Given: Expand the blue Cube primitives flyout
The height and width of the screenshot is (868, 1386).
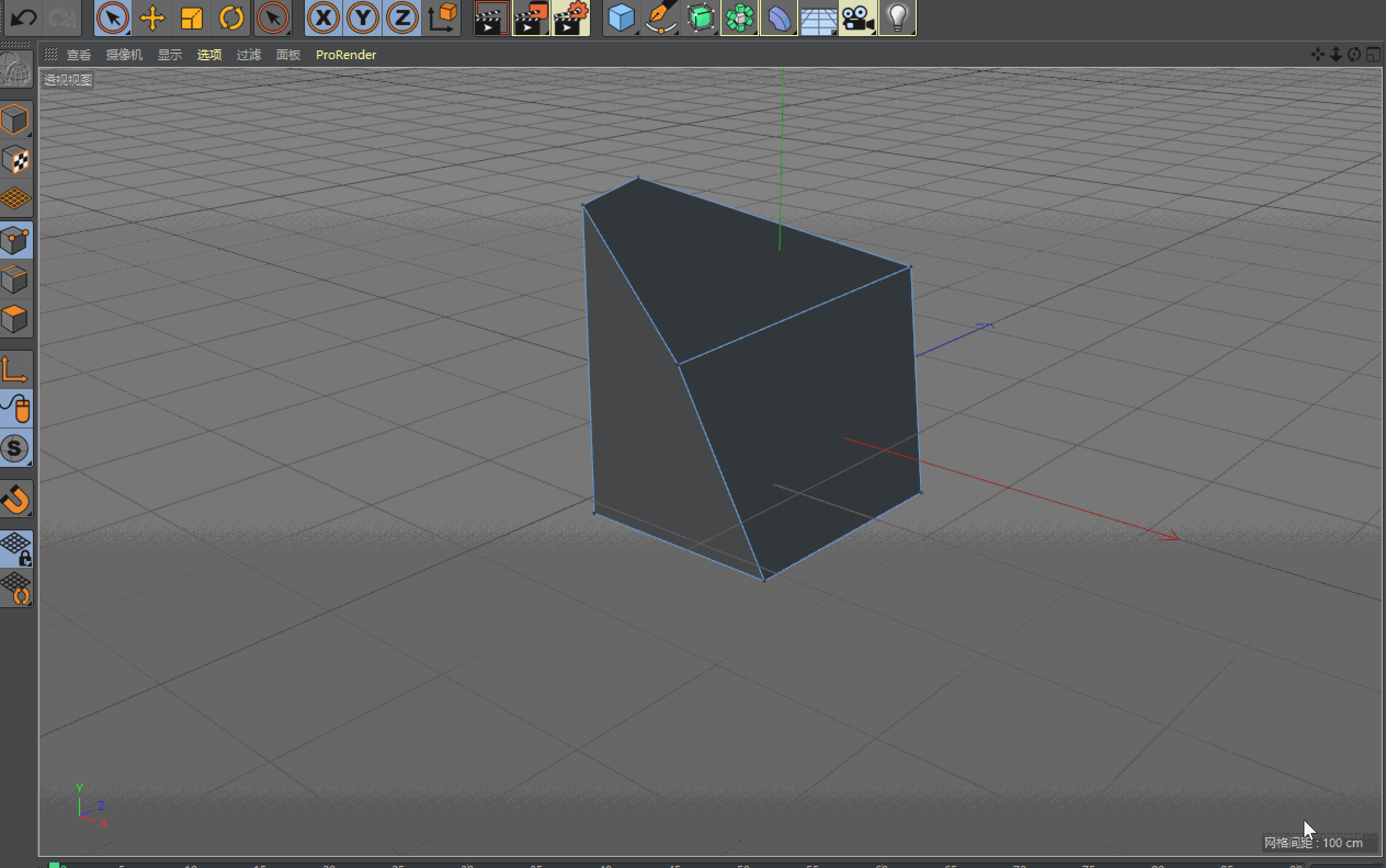Looking at the screenshot, I should coord(621,18).
